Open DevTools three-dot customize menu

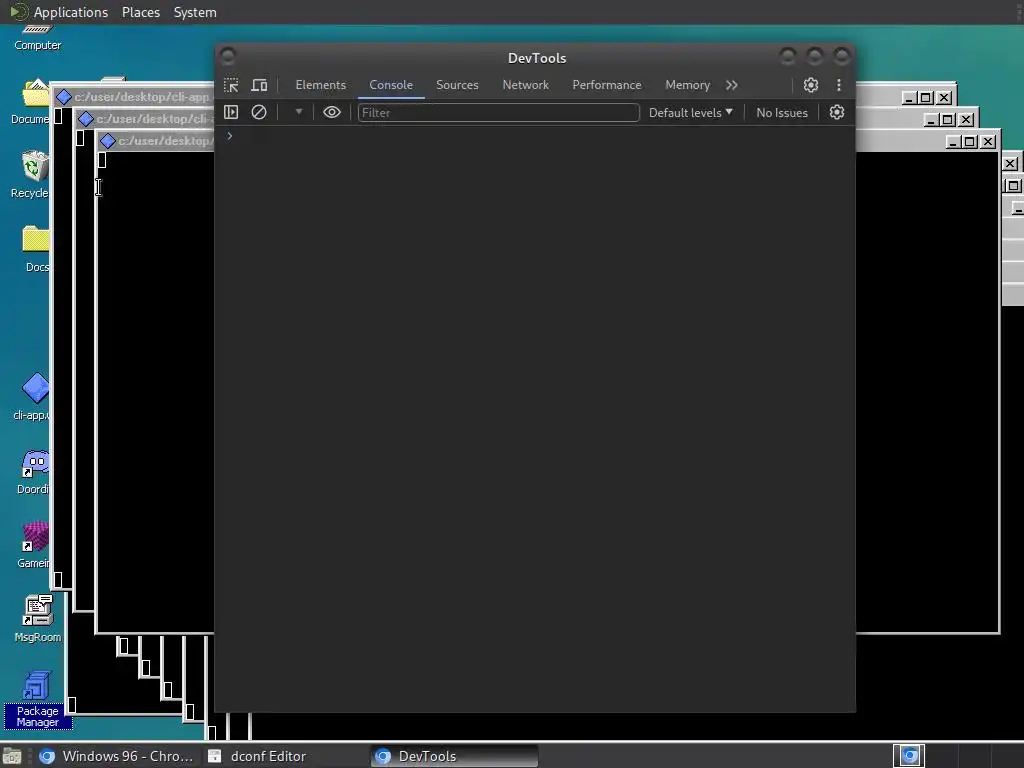[x=839, y=85]
